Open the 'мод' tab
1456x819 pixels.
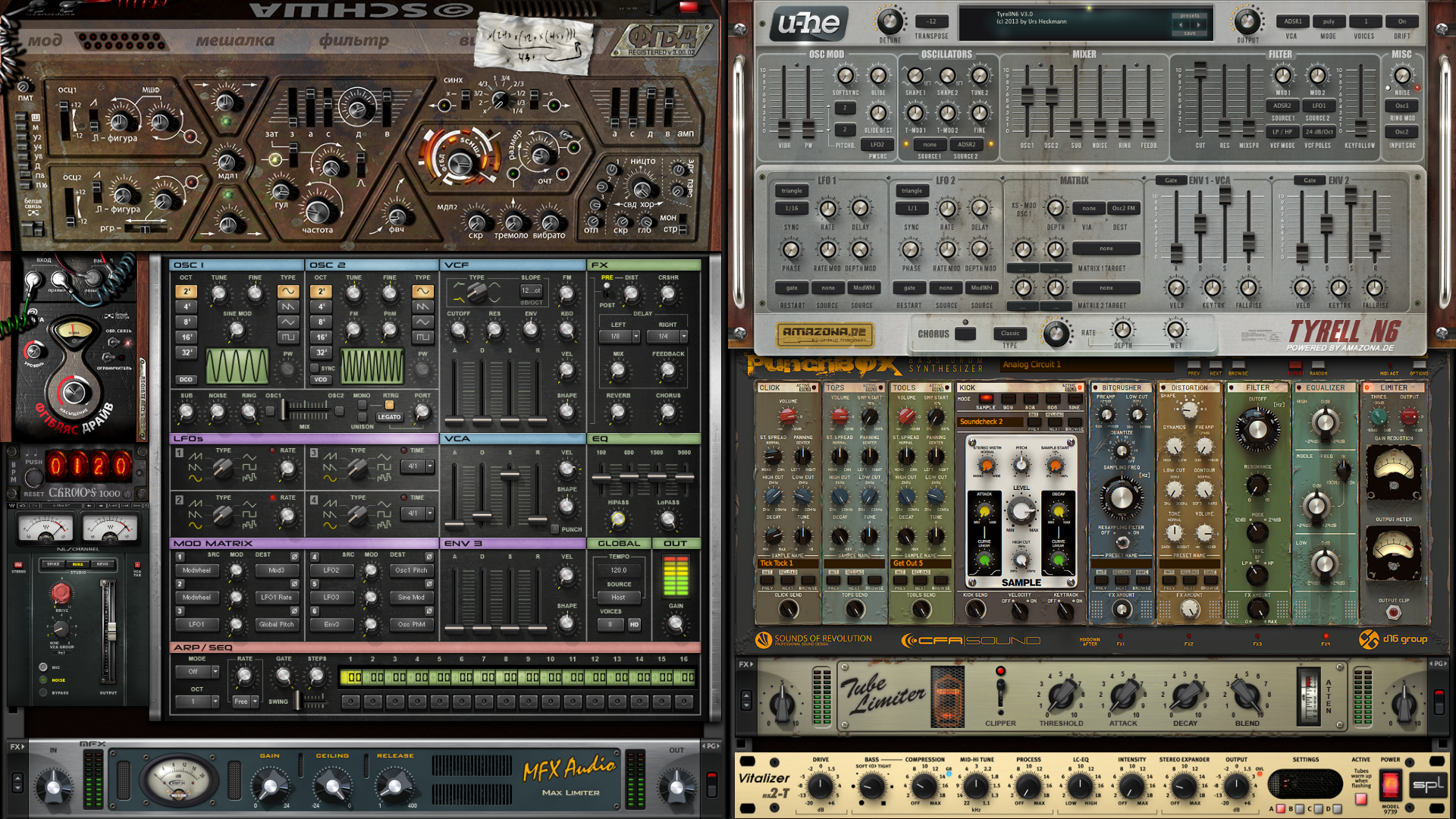[x=45, y=40]
